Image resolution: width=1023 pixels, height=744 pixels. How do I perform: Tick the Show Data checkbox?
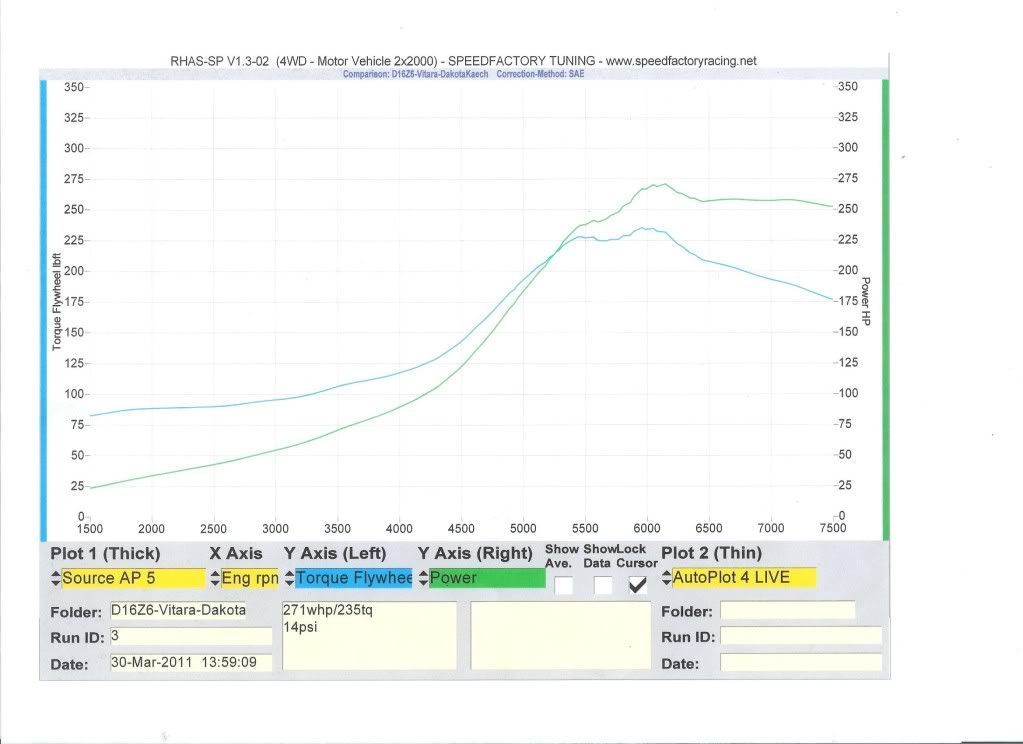click(602, 586)
